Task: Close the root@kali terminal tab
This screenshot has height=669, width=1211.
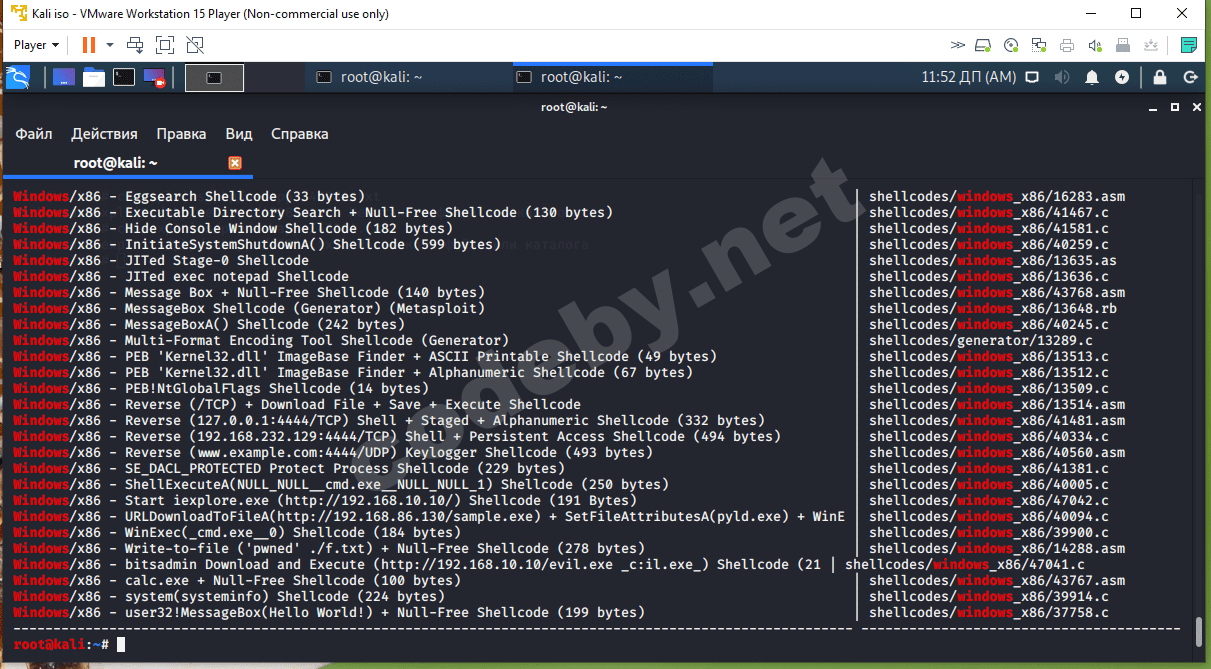Action: pyautogui.click(x=235, y=163)
